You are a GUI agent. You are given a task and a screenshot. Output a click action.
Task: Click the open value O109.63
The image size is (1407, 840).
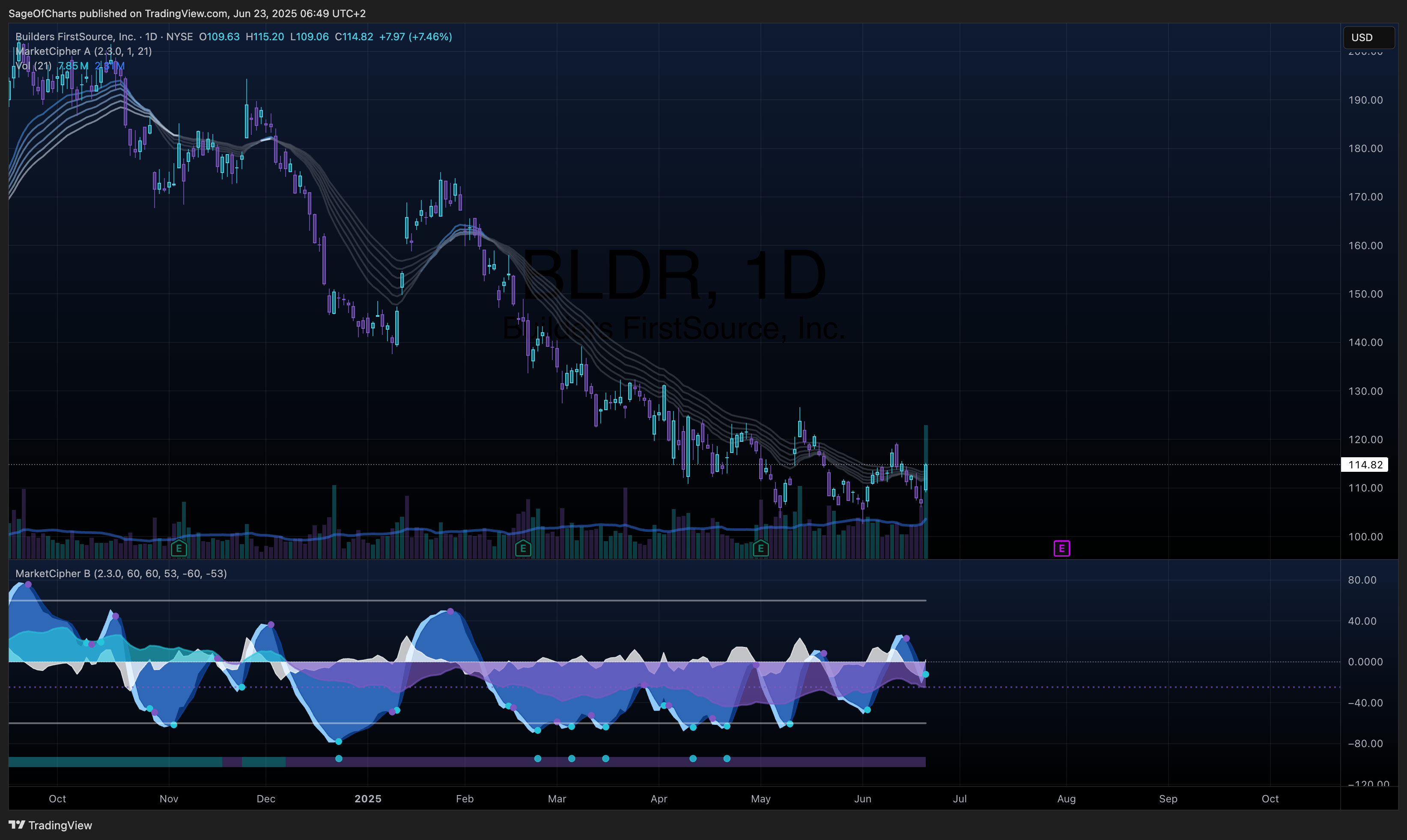(219, 37)
